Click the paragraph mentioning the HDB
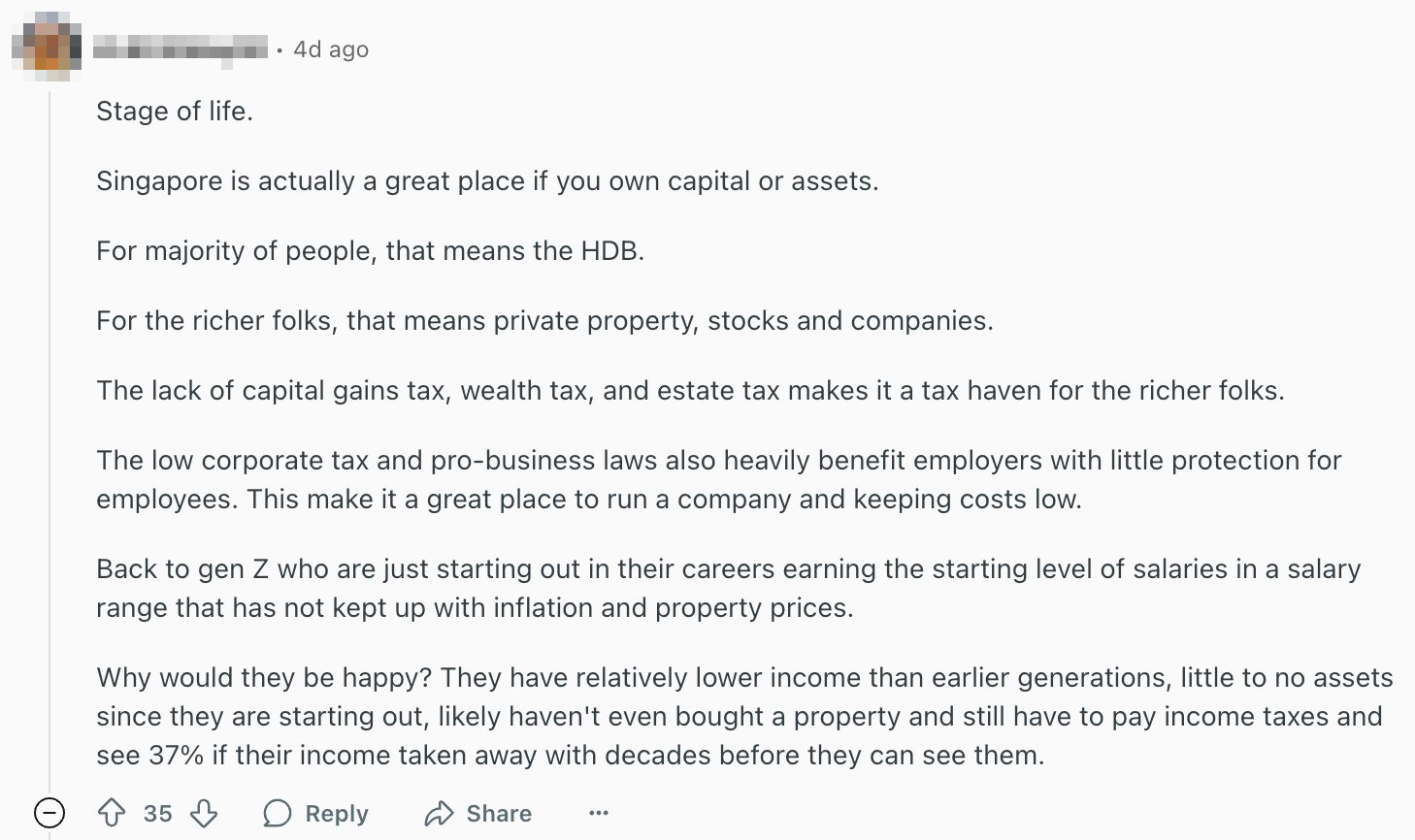The image size is (1415, 840). pyautogui.click(x=370, y=251)
